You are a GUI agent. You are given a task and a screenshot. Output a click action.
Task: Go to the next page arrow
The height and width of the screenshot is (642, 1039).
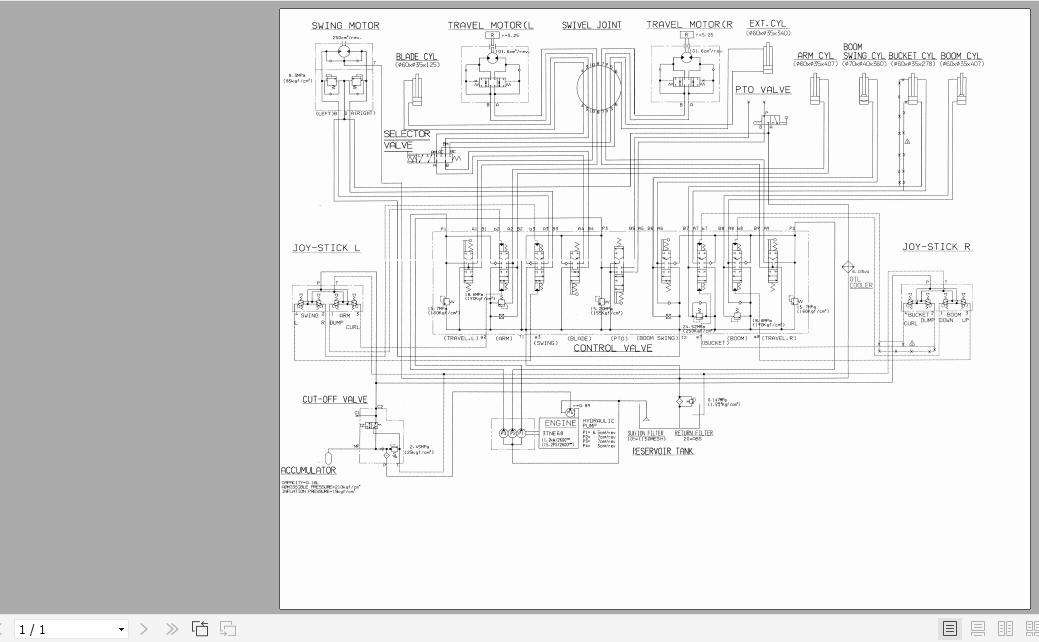(x=144, y=629)
